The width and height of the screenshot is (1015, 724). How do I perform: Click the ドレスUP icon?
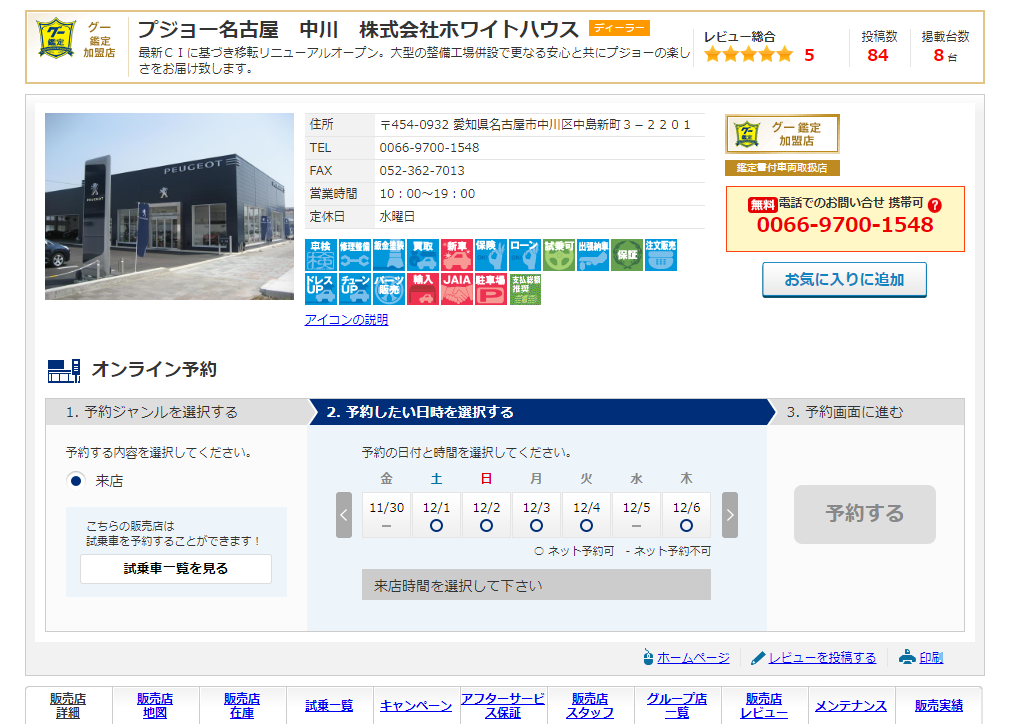tap(320, 289)
